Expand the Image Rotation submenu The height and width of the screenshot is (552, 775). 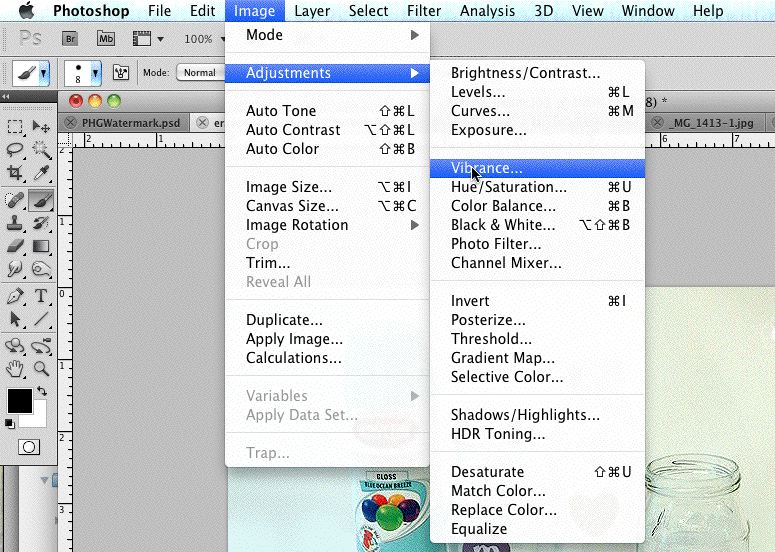click(327, 225)
